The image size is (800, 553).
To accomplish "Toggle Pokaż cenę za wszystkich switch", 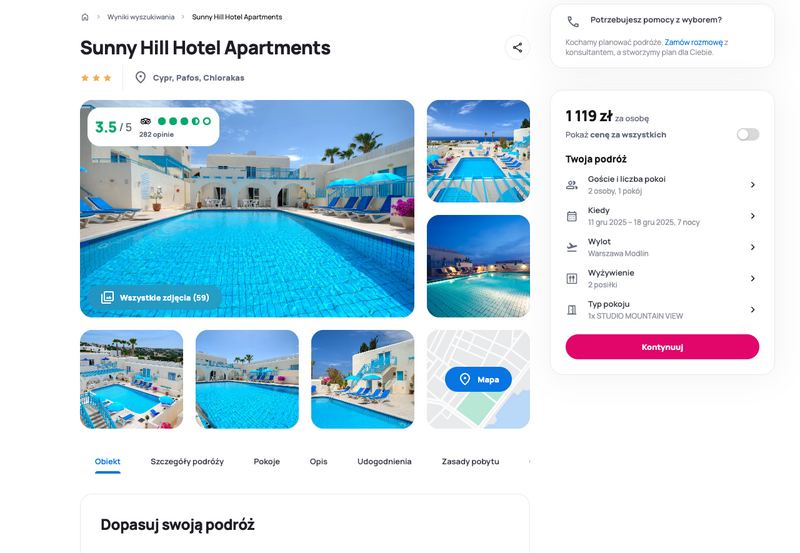I will click(x=748, y=134).
